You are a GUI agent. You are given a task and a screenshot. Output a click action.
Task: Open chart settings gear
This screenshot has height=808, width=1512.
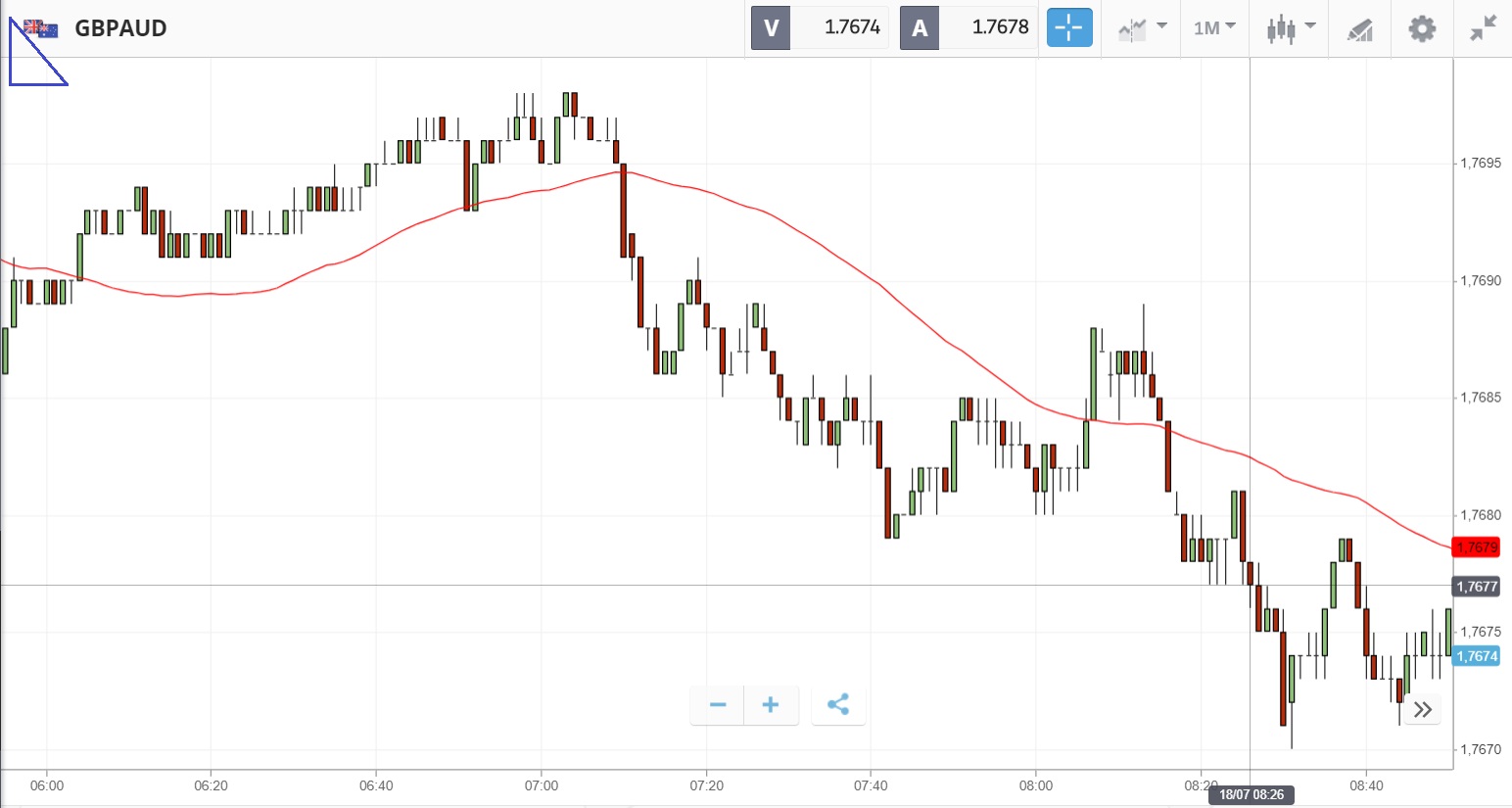[x=1422, y=27]
